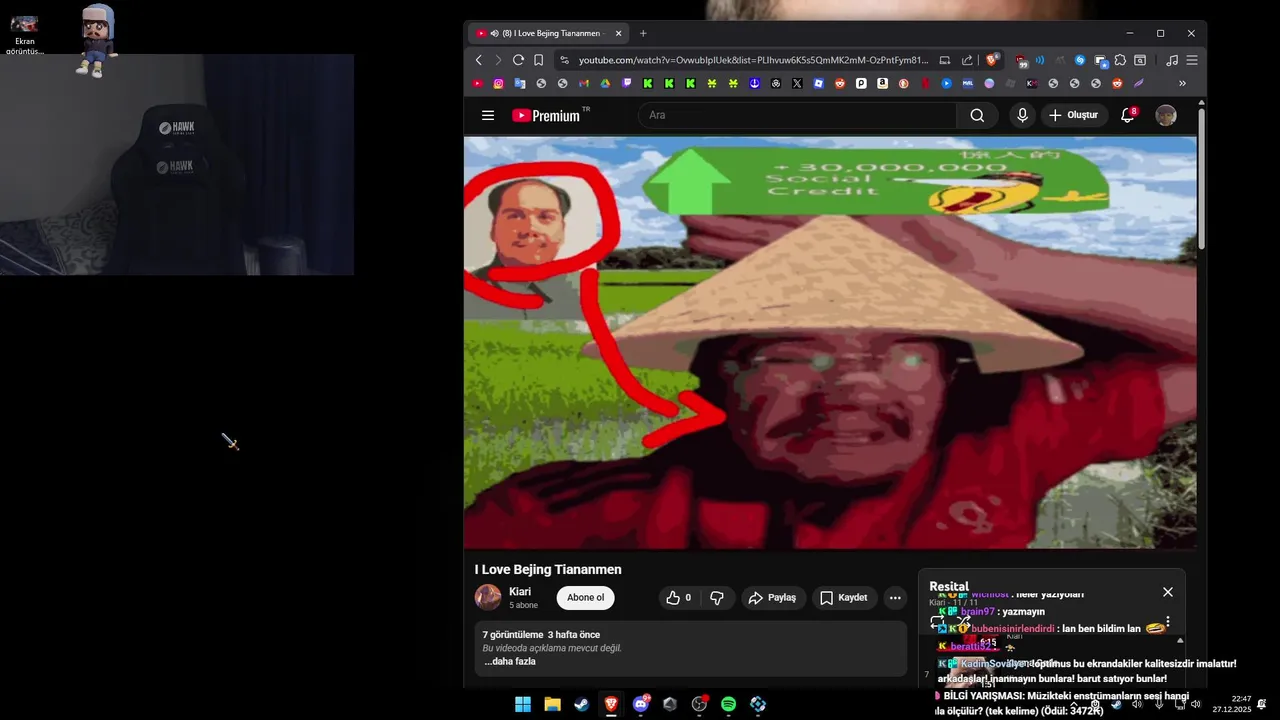Select Ekran görüntüs... desktop icon
This screenshot has width=1280, height=720.
click(x=24, y=35)
